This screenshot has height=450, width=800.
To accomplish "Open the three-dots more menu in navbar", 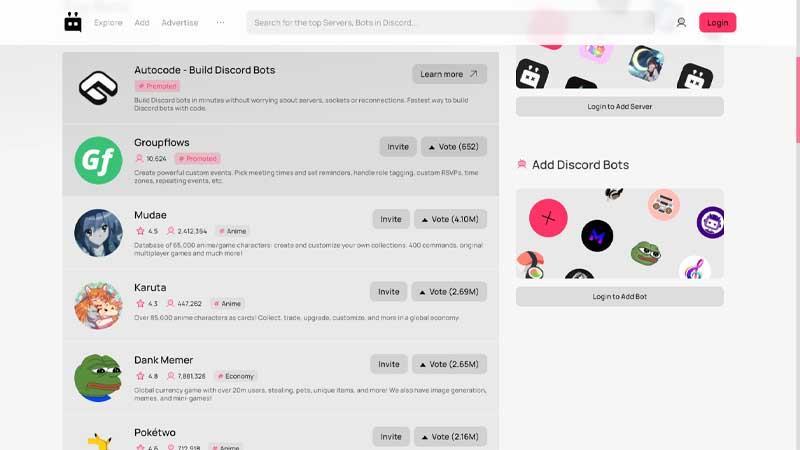I will (x=220, y=22).
